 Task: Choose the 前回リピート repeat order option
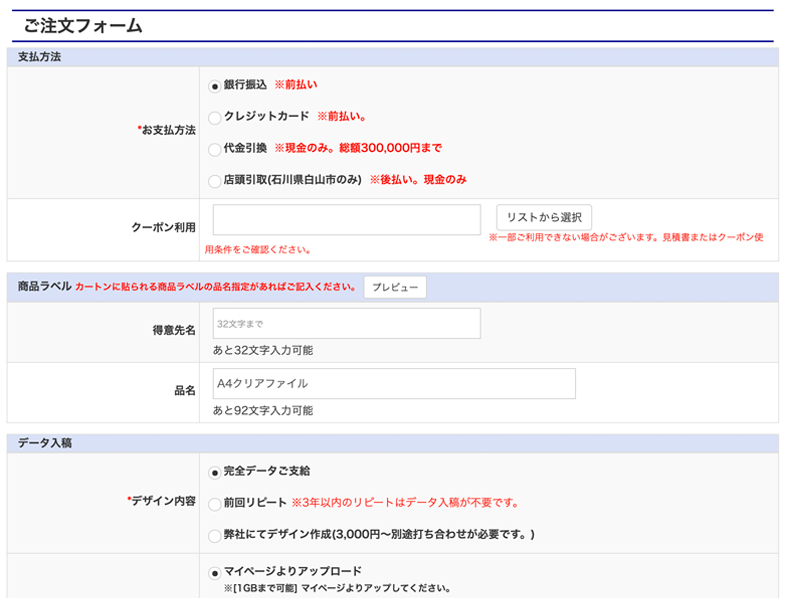click(x=215, y=504)
